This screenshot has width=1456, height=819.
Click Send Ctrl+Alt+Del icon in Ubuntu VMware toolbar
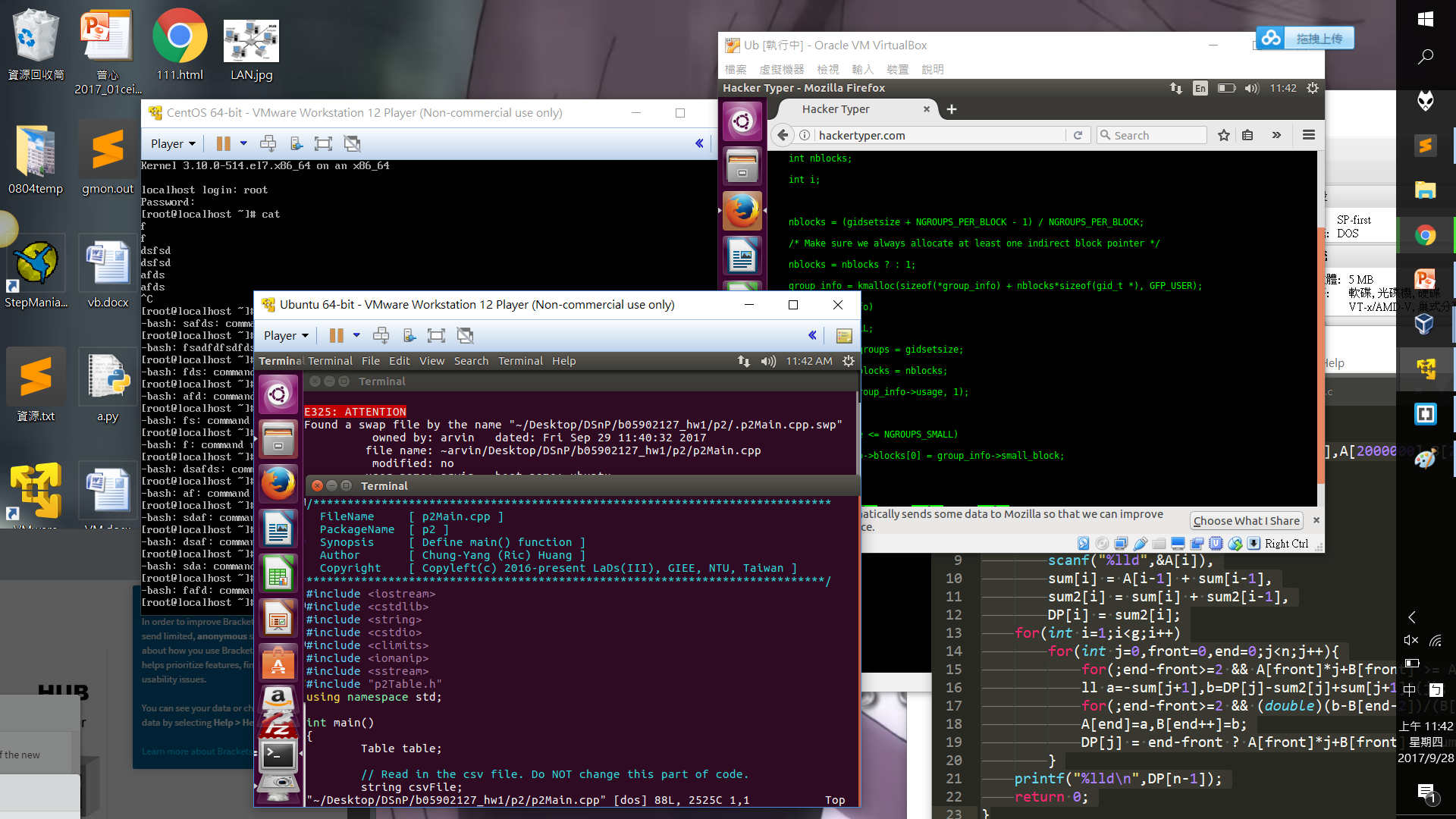pyautogui.click(x=381, y=335)
